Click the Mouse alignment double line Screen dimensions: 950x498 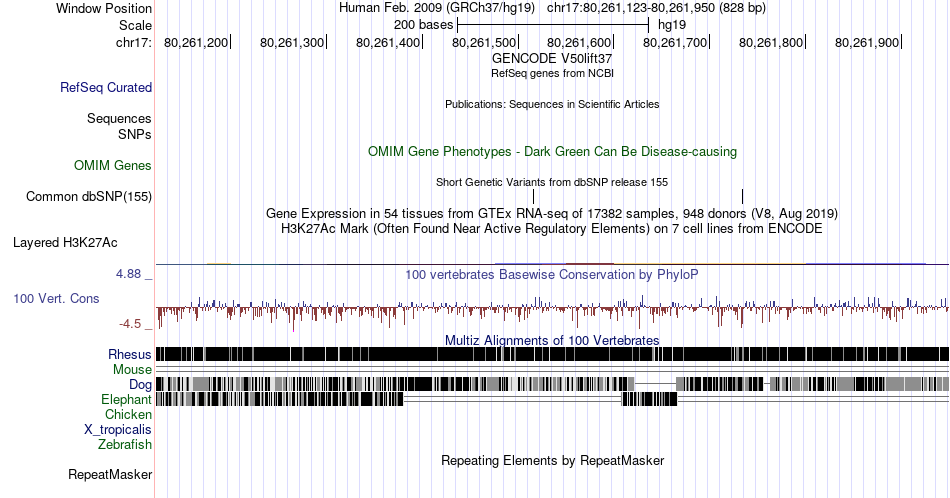click(552, 370)
